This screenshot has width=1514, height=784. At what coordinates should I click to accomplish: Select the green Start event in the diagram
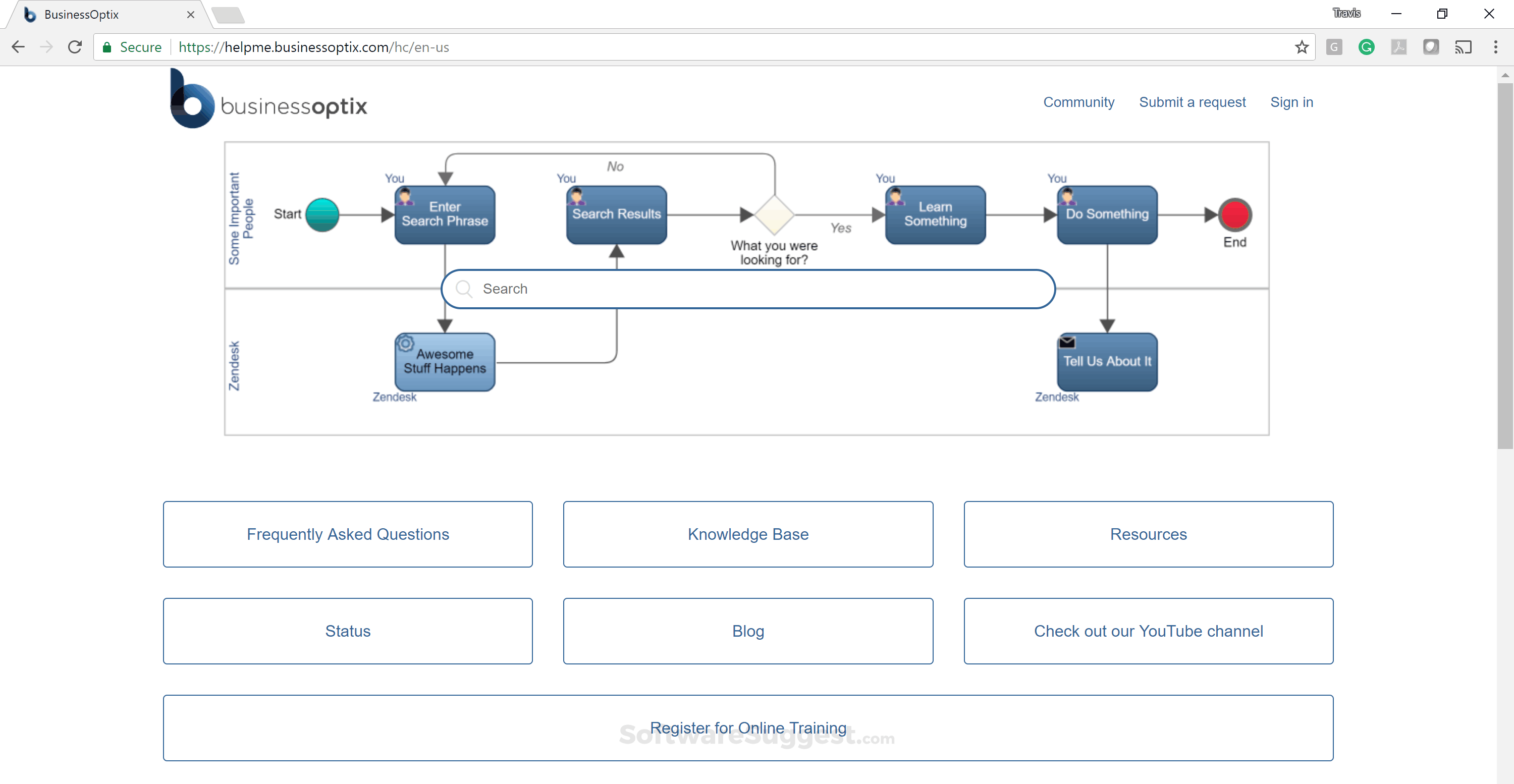coord(322,214)
